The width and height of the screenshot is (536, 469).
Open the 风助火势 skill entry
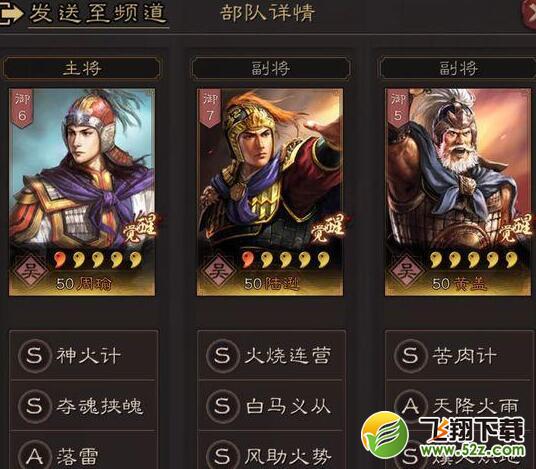click(271, 451)
